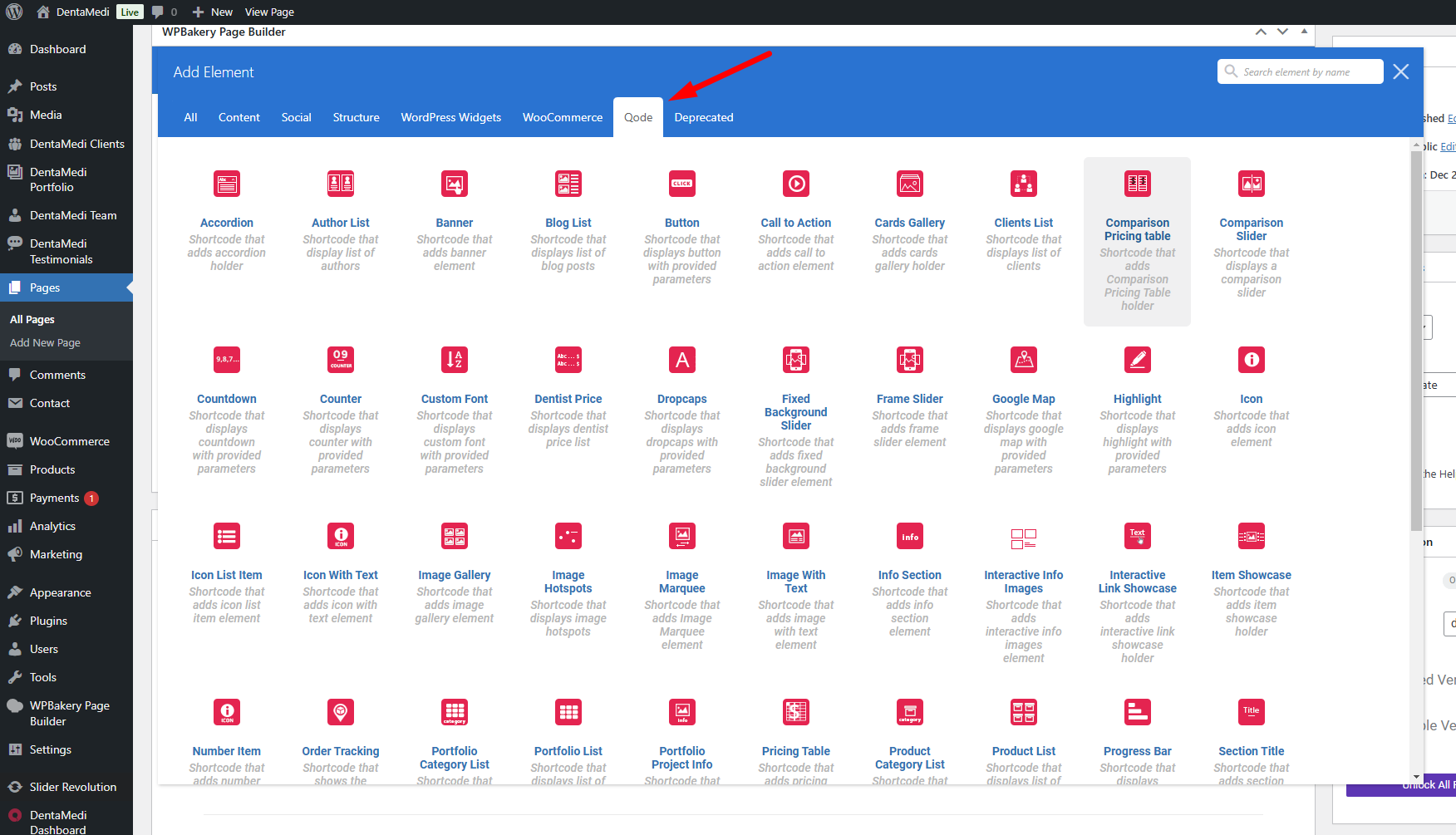Choose the Icon List Item icon
Screen dimensions: 1456x835
(x=227, y=536)
